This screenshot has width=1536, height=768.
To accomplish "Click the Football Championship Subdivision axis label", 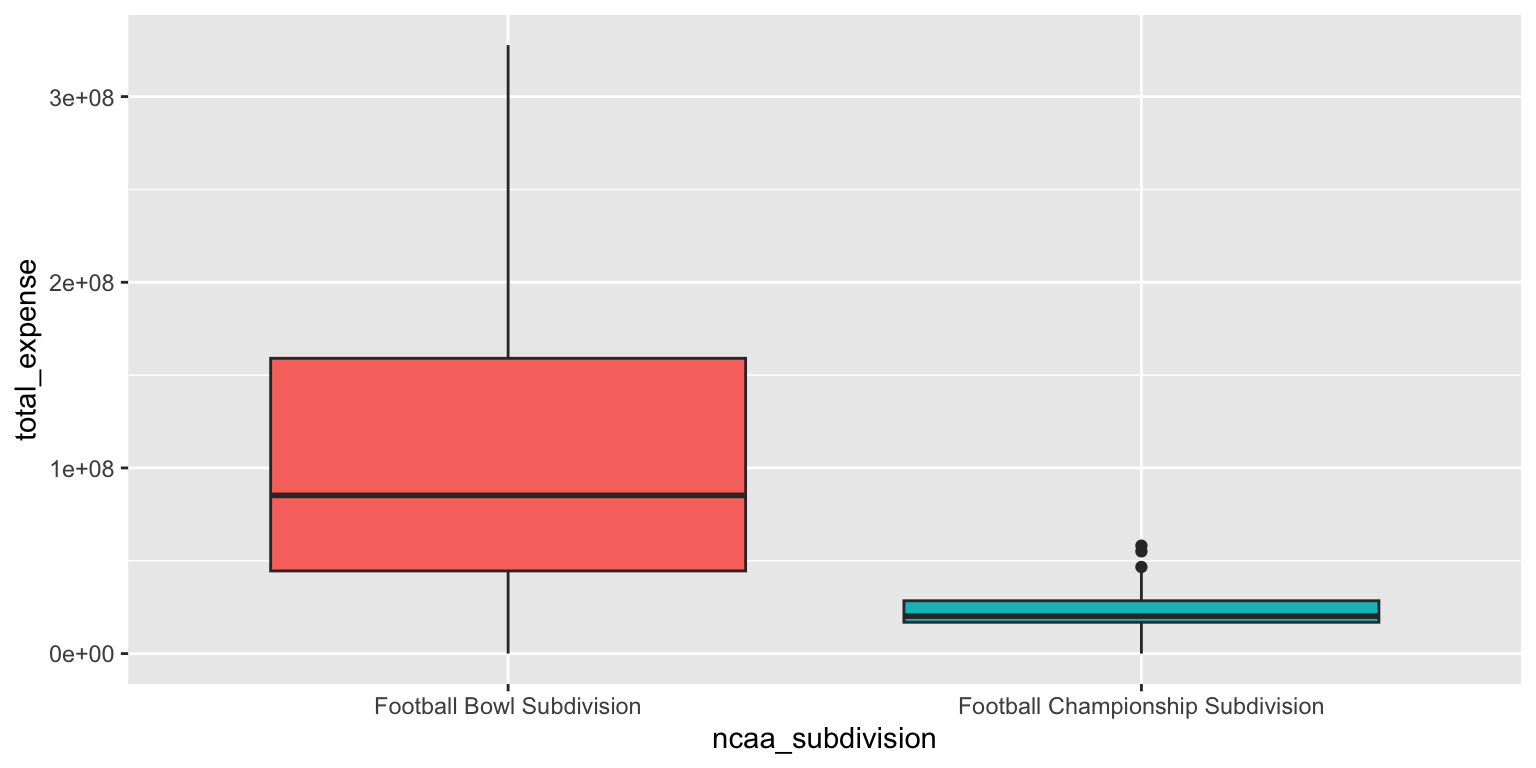I will (1141, 707).
